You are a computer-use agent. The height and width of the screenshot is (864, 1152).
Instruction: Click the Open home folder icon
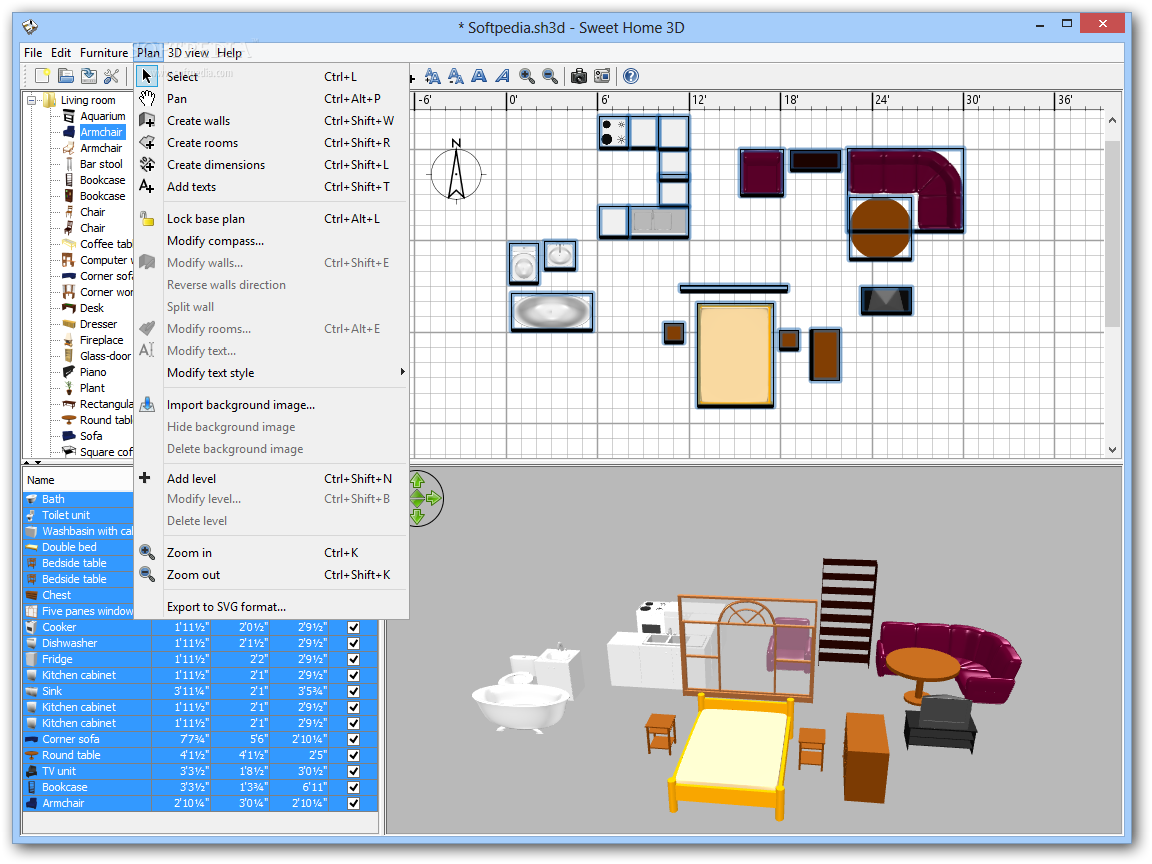pos(66,76)
